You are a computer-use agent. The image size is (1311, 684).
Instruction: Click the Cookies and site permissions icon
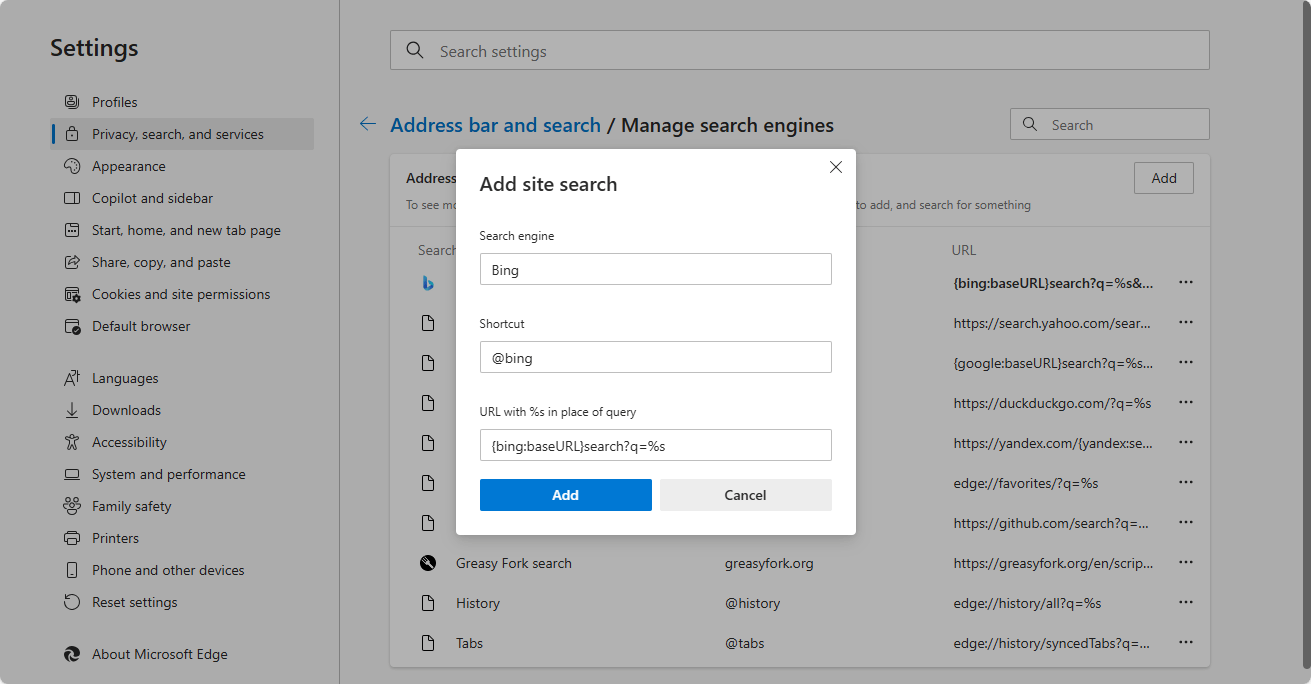click(x=72, y=294)
